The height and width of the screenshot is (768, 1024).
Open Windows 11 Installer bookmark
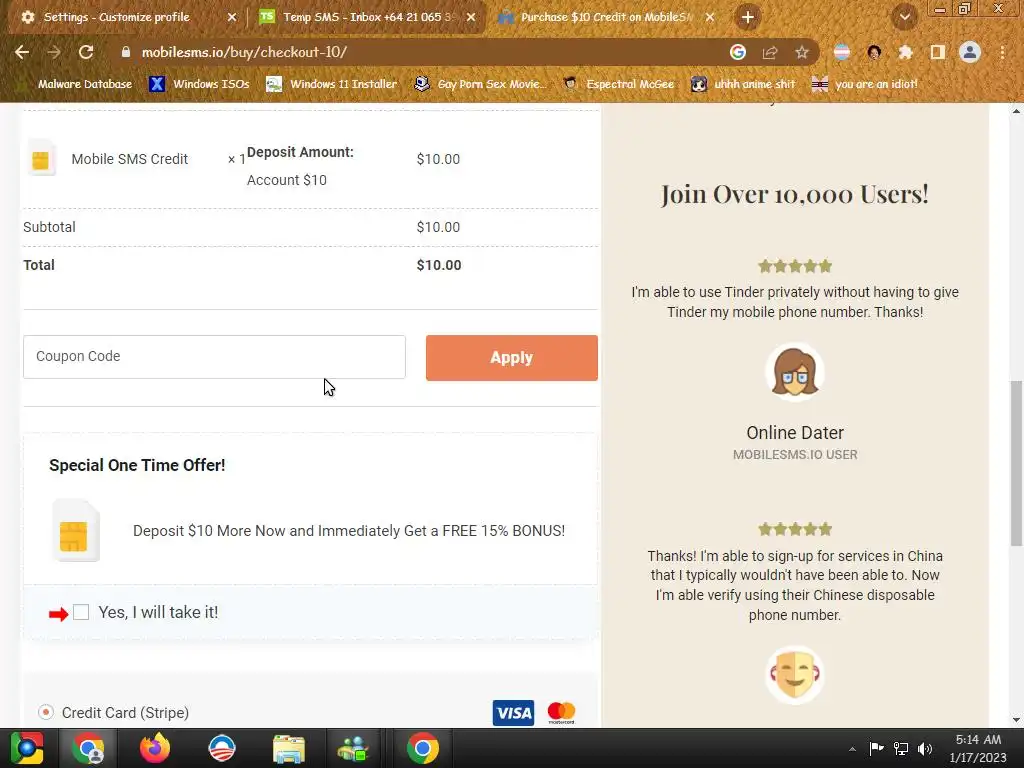(332, 84)
